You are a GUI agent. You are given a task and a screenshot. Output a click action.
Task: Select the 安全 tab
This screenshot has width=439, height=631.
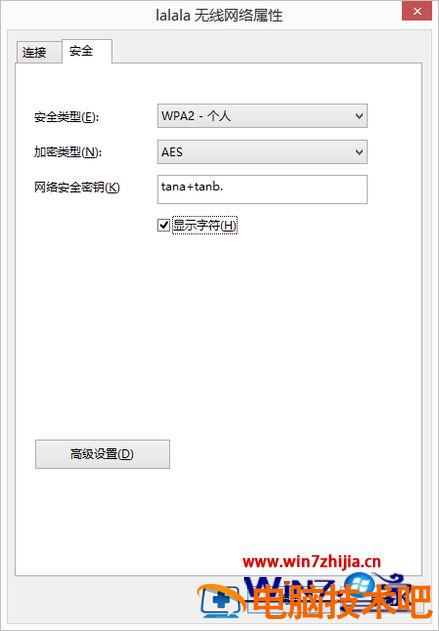pos(86,51)
